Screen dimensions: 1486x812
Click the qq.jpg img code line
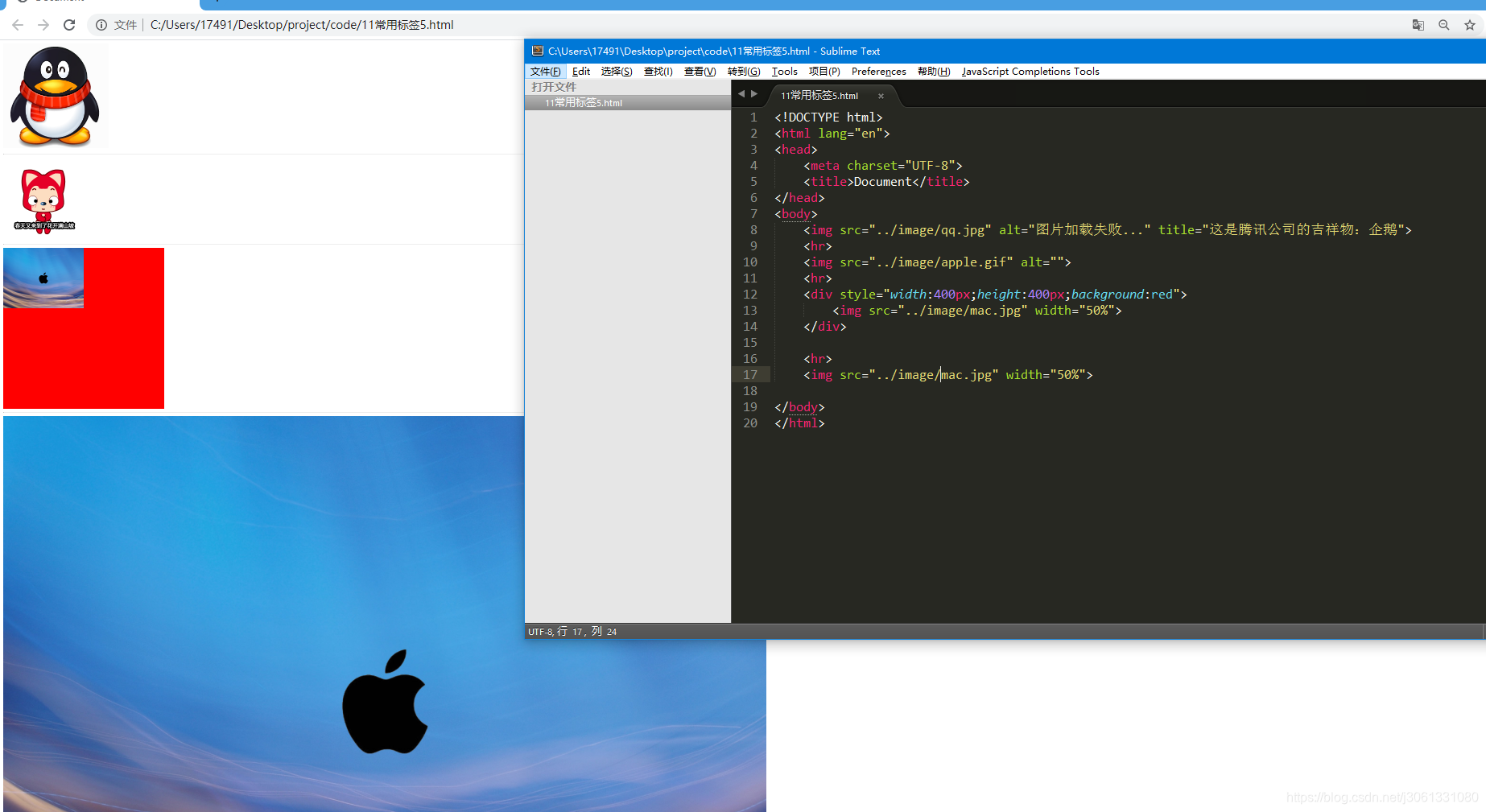(1108, 230)
